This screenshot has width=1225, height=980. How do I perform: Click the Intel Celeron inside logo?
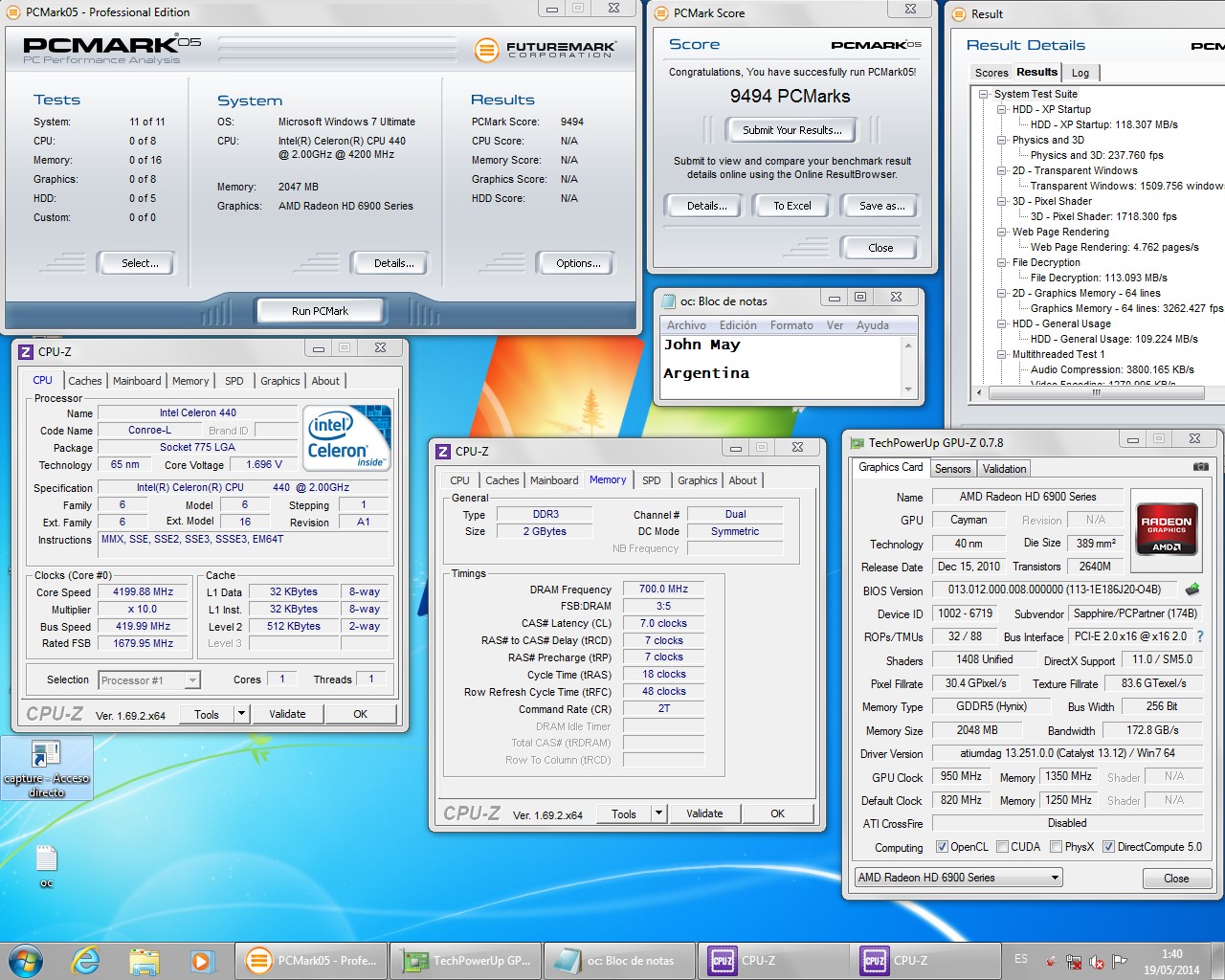[x=347, y=437]
